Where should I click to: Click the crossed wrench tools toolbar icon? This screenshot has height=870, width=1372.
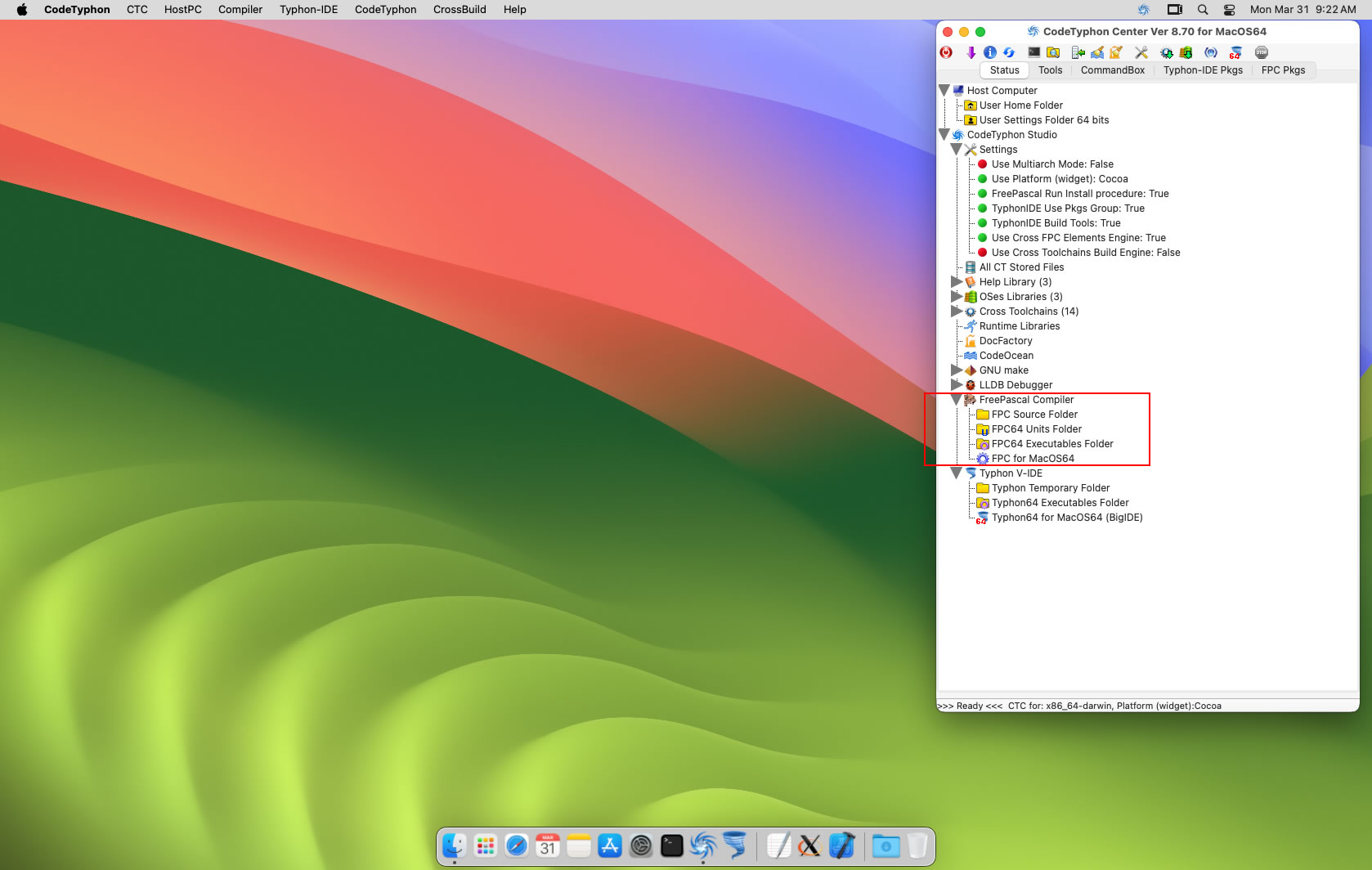click(x=1141, y=52)
